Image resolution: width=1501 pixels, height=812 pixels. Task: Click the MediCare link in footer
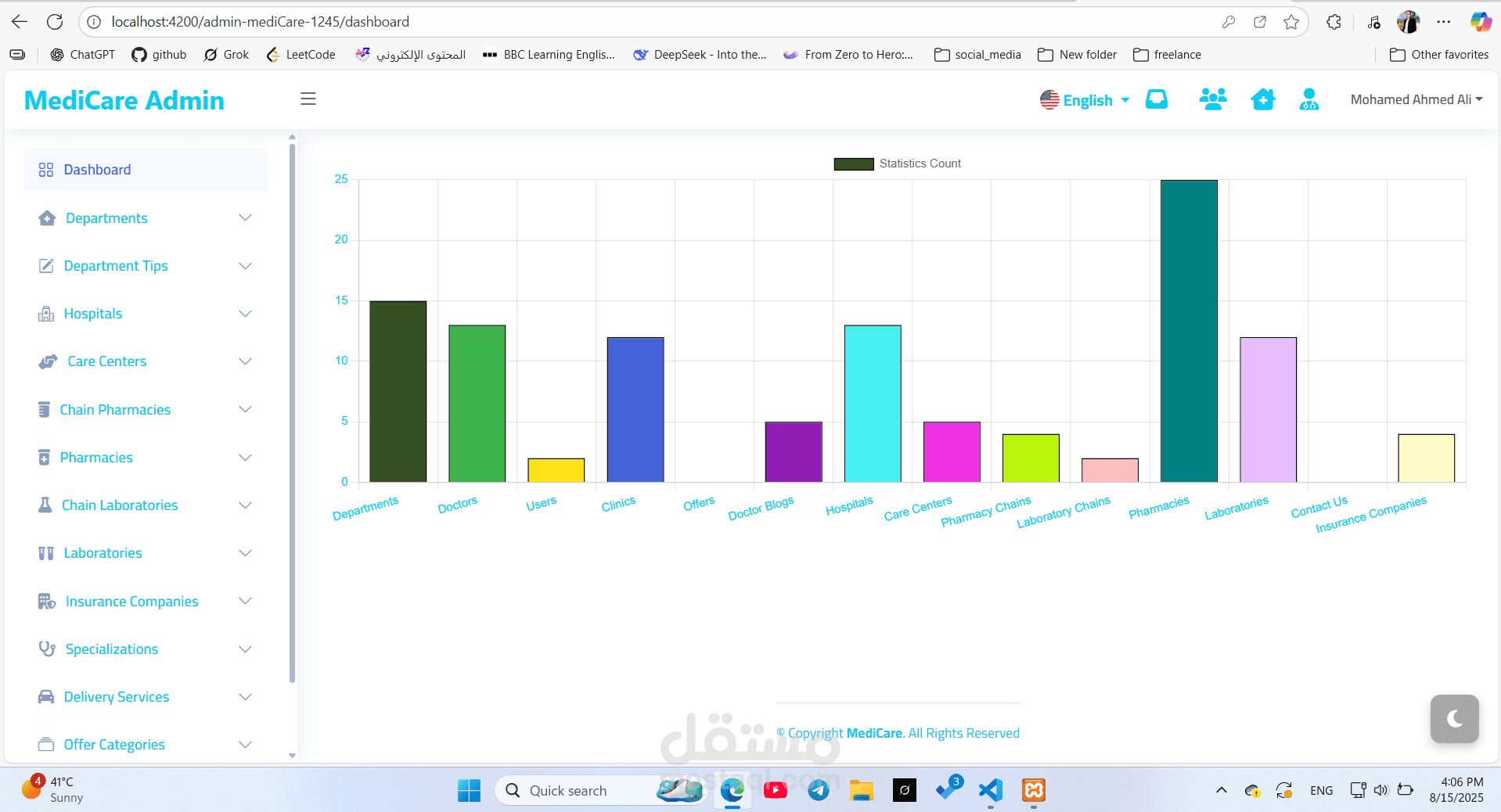pos(874,733)
